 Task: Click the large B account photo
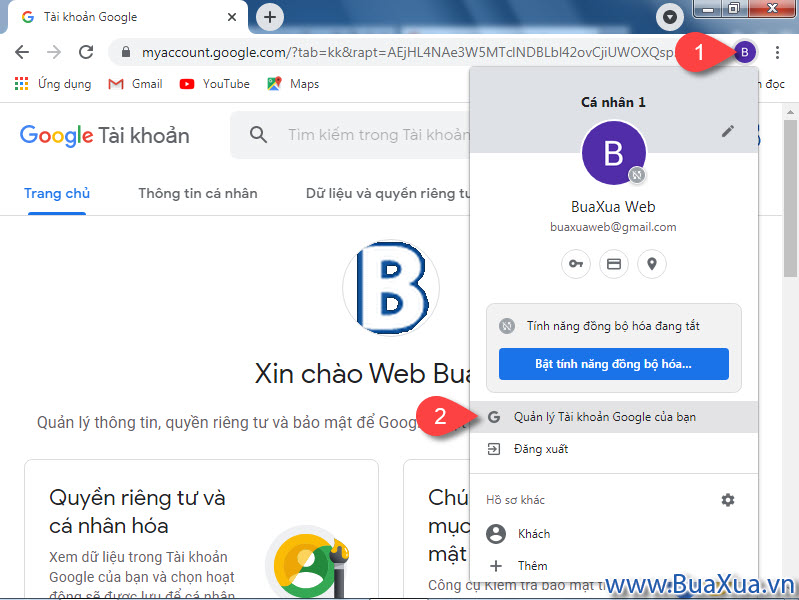(391, 289)
